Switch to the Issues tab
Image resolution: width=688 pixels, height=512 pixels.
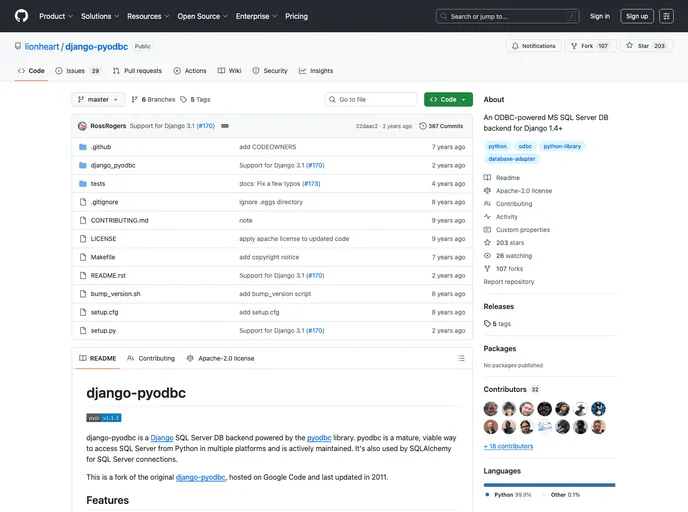tap(78, 71)
